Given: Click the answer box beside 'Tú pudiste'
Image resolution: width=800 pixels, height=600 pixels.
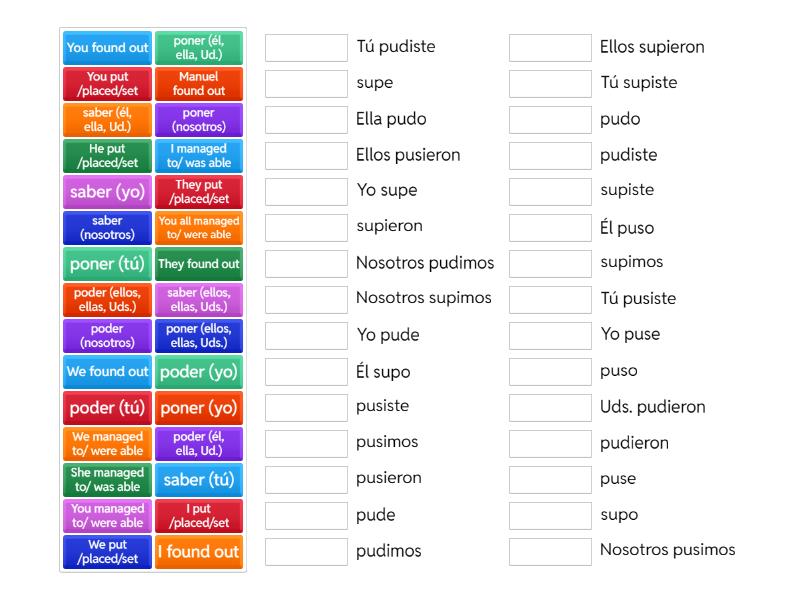Looking at the screenshot, I should (306, 48).
